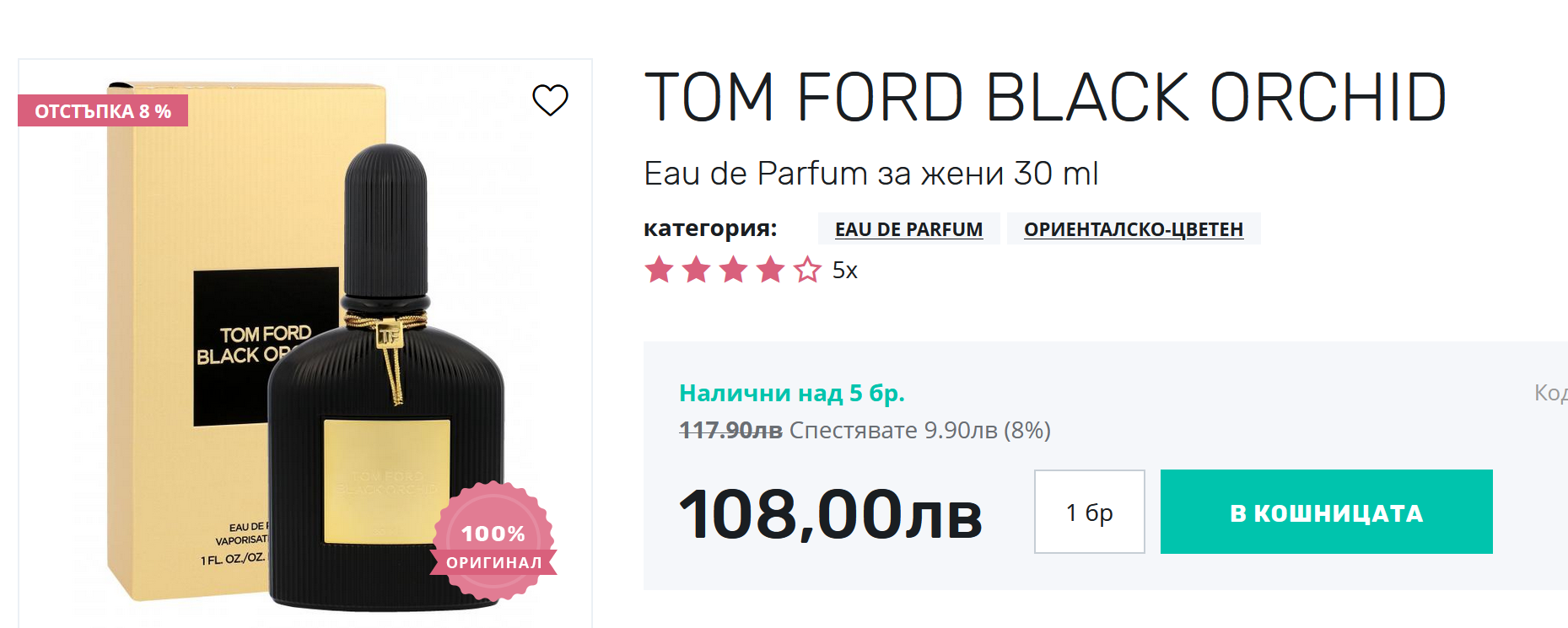
Task: Click the fourth rating star
Action: click(x=770, y=271)
